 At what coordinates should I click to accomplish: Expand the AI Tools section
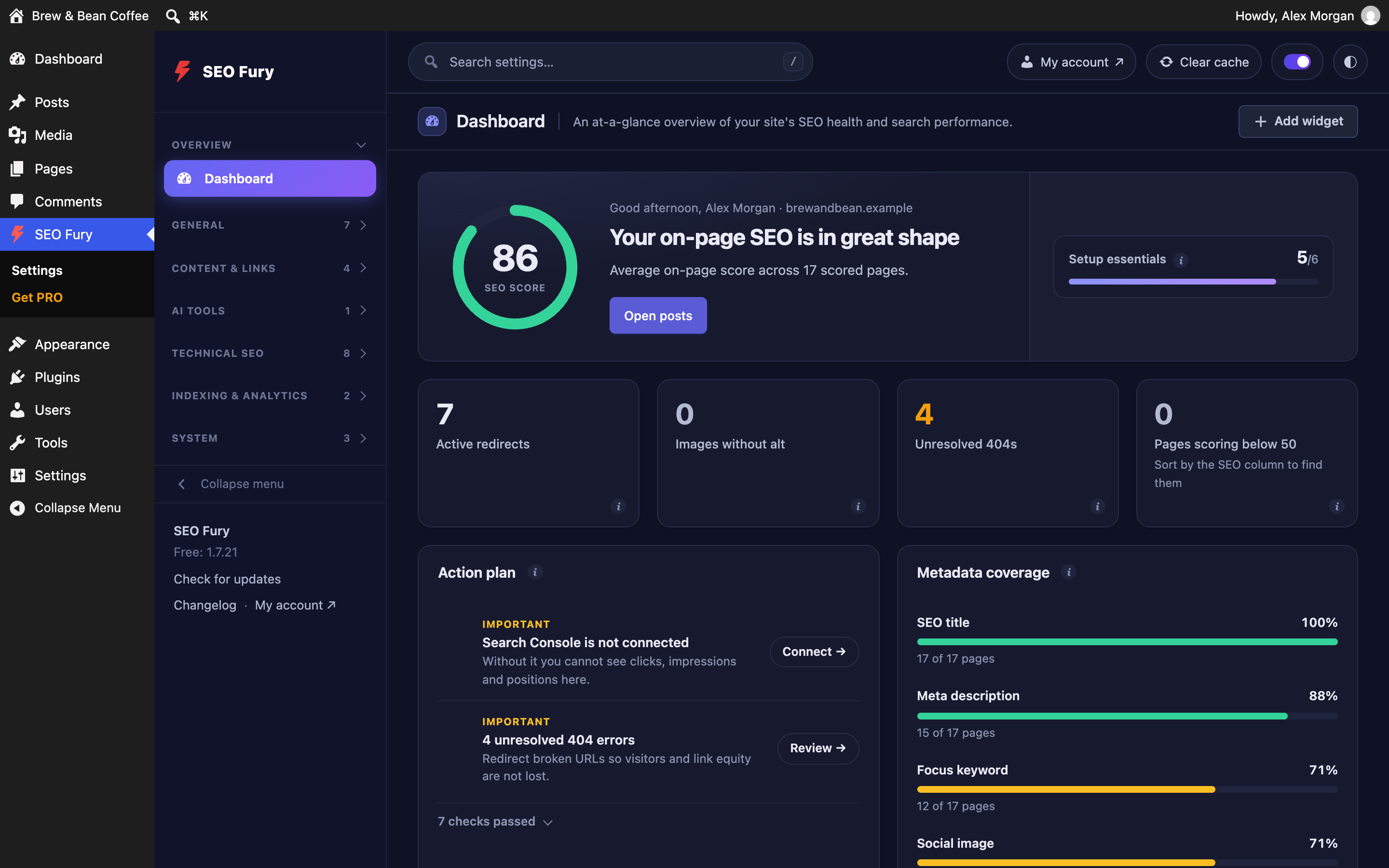tap(270, 311)
